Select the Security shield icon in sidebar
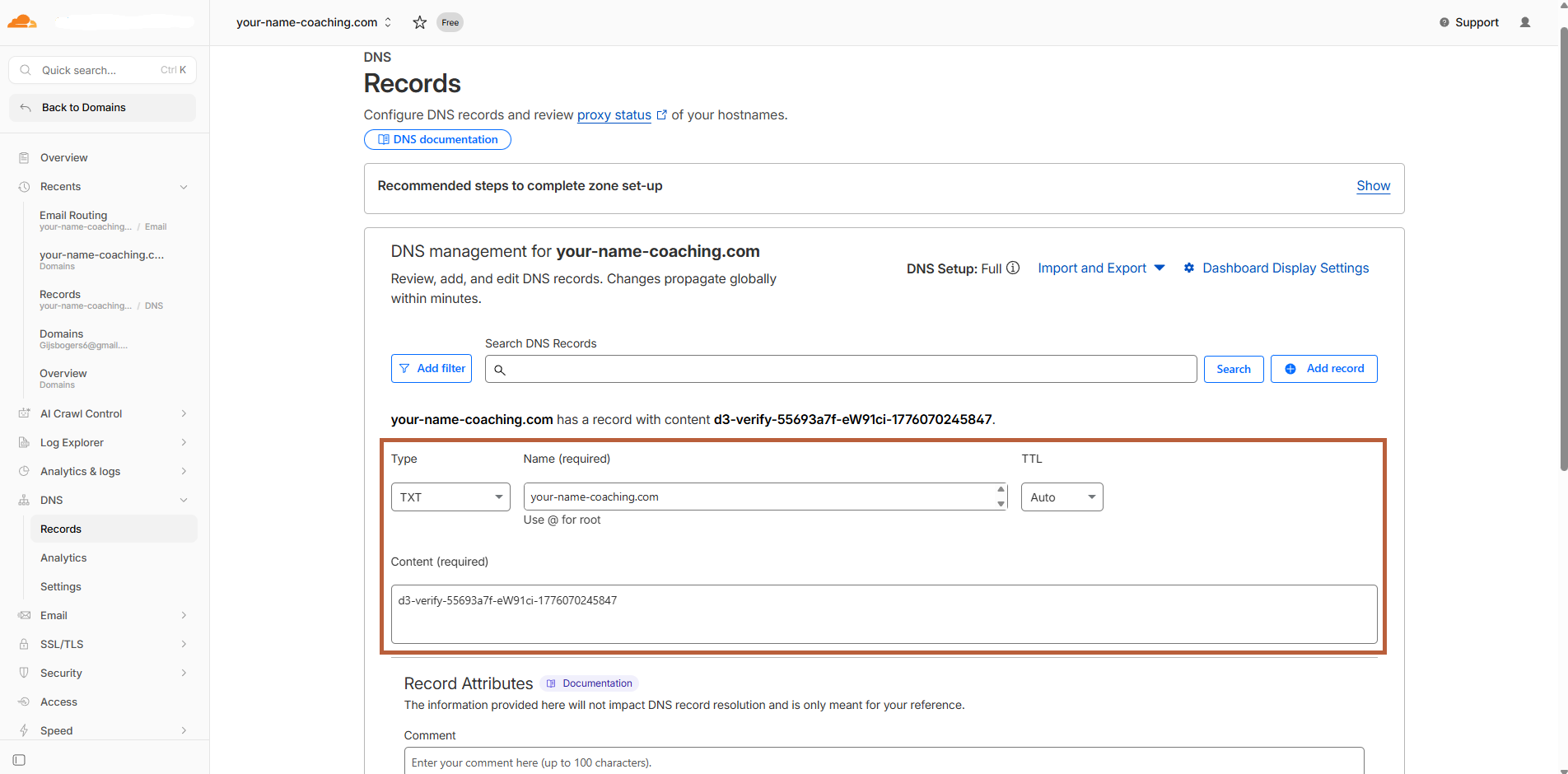Screen dimensions: 1568x774 [25, 673]
